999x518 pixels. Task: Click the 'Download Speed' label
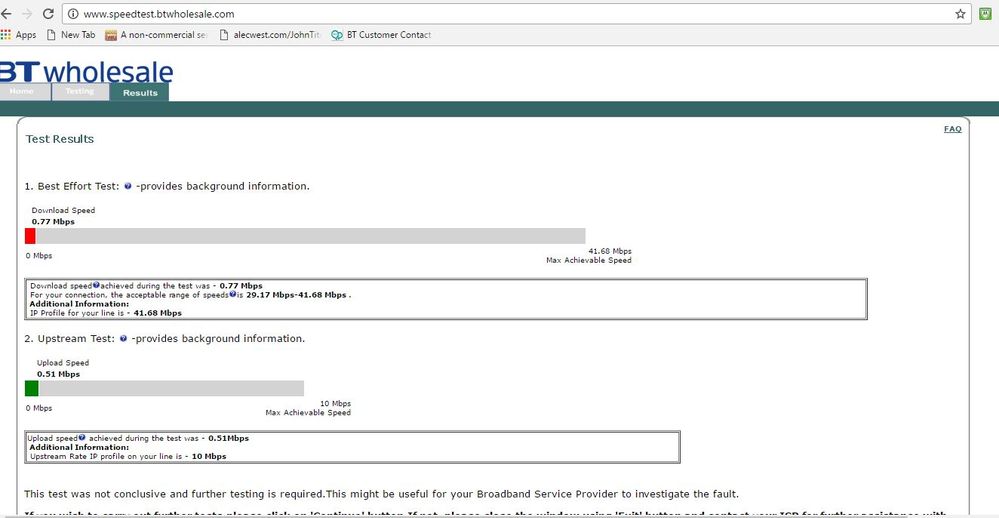63,210
